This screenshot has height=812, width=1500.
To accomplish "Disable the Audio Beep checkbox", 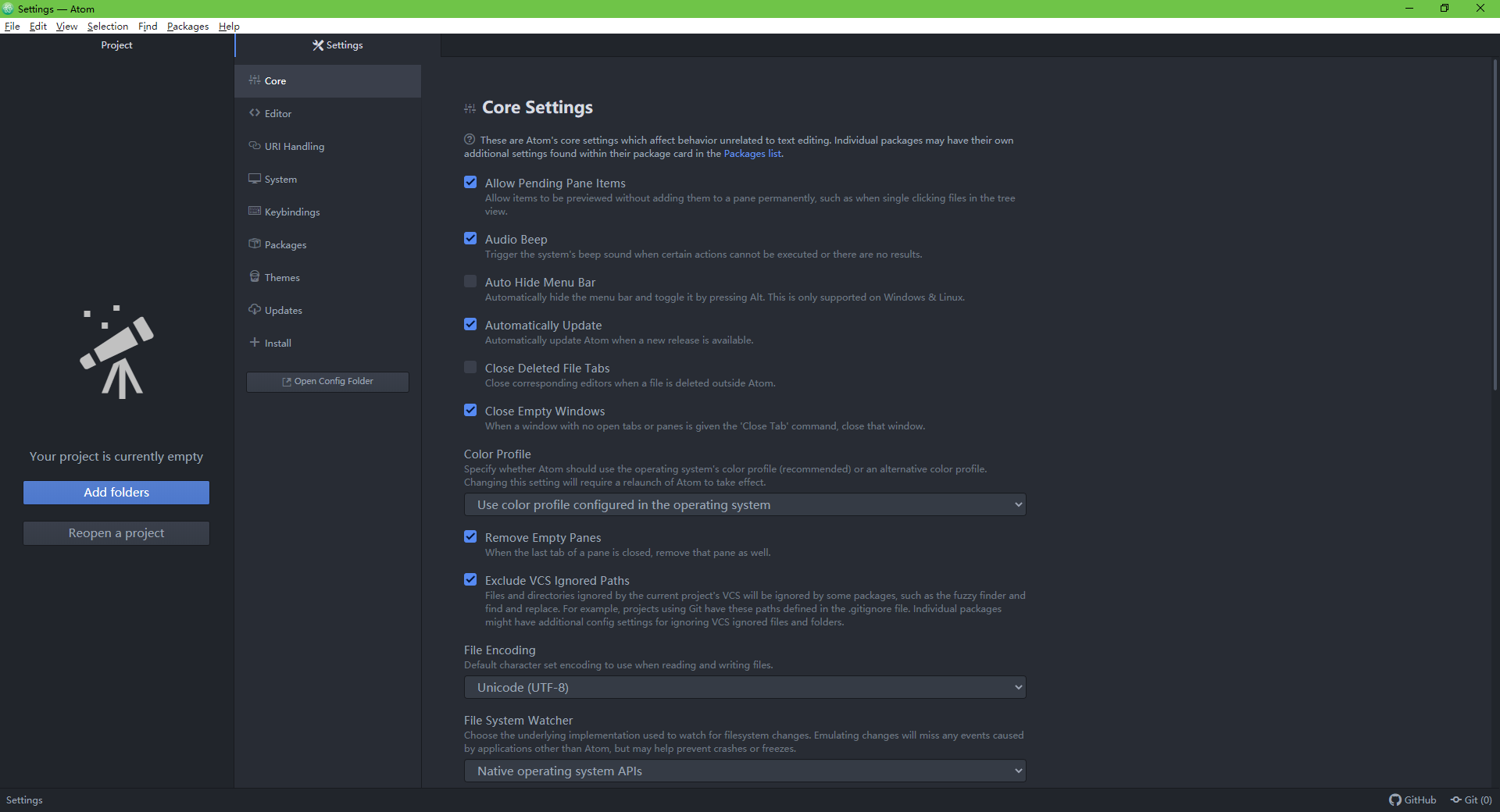I will pos(470,239).
